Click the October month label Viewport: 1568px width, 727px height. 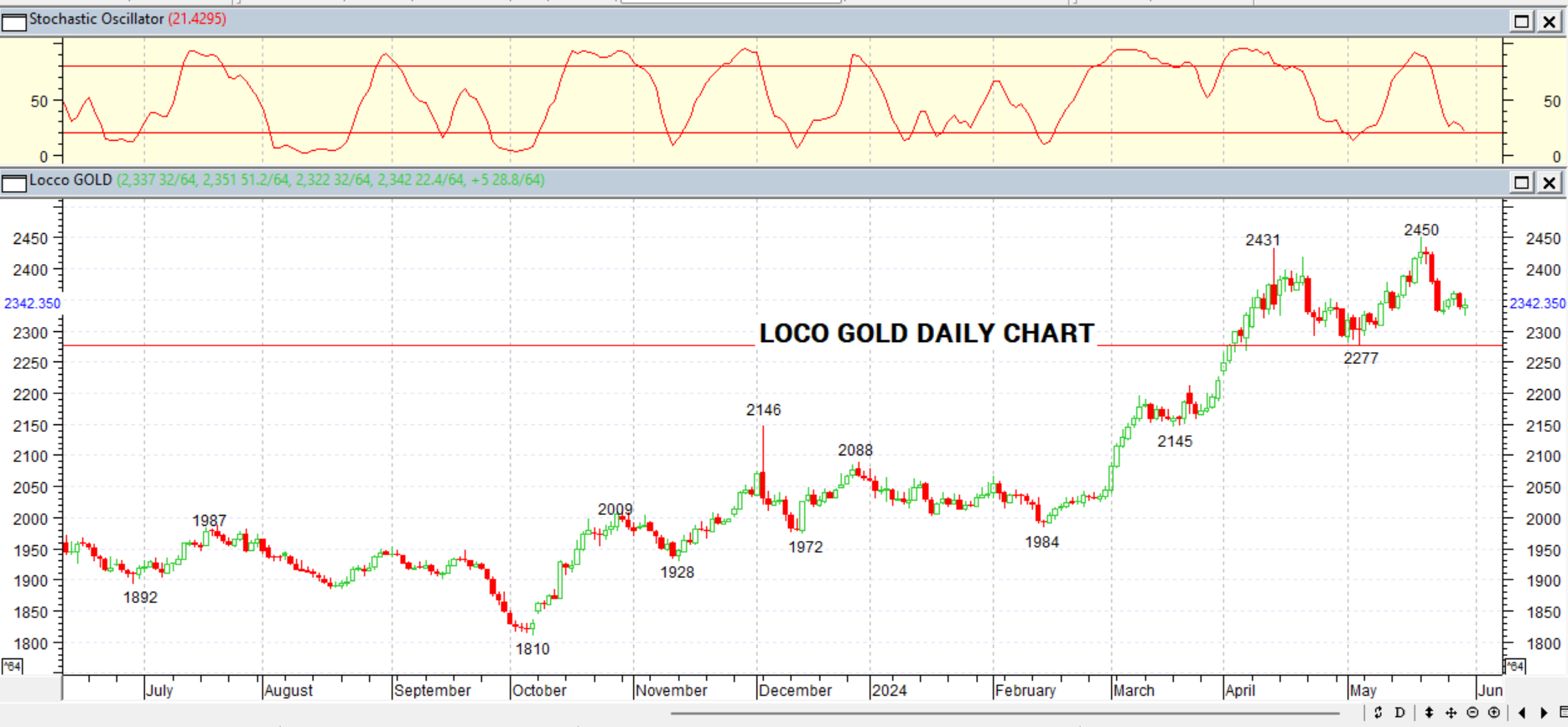[539, 690]
